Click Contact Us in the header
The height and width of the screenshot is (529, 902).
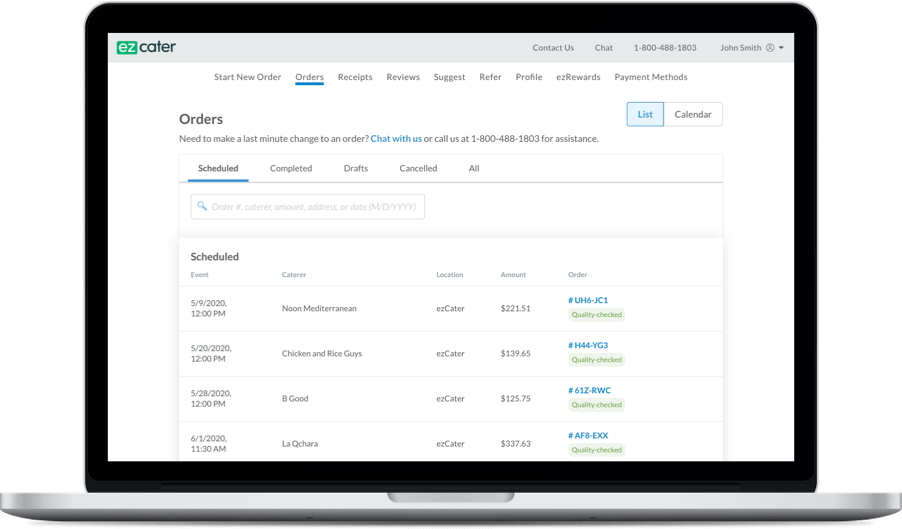[x=553, y=48]
